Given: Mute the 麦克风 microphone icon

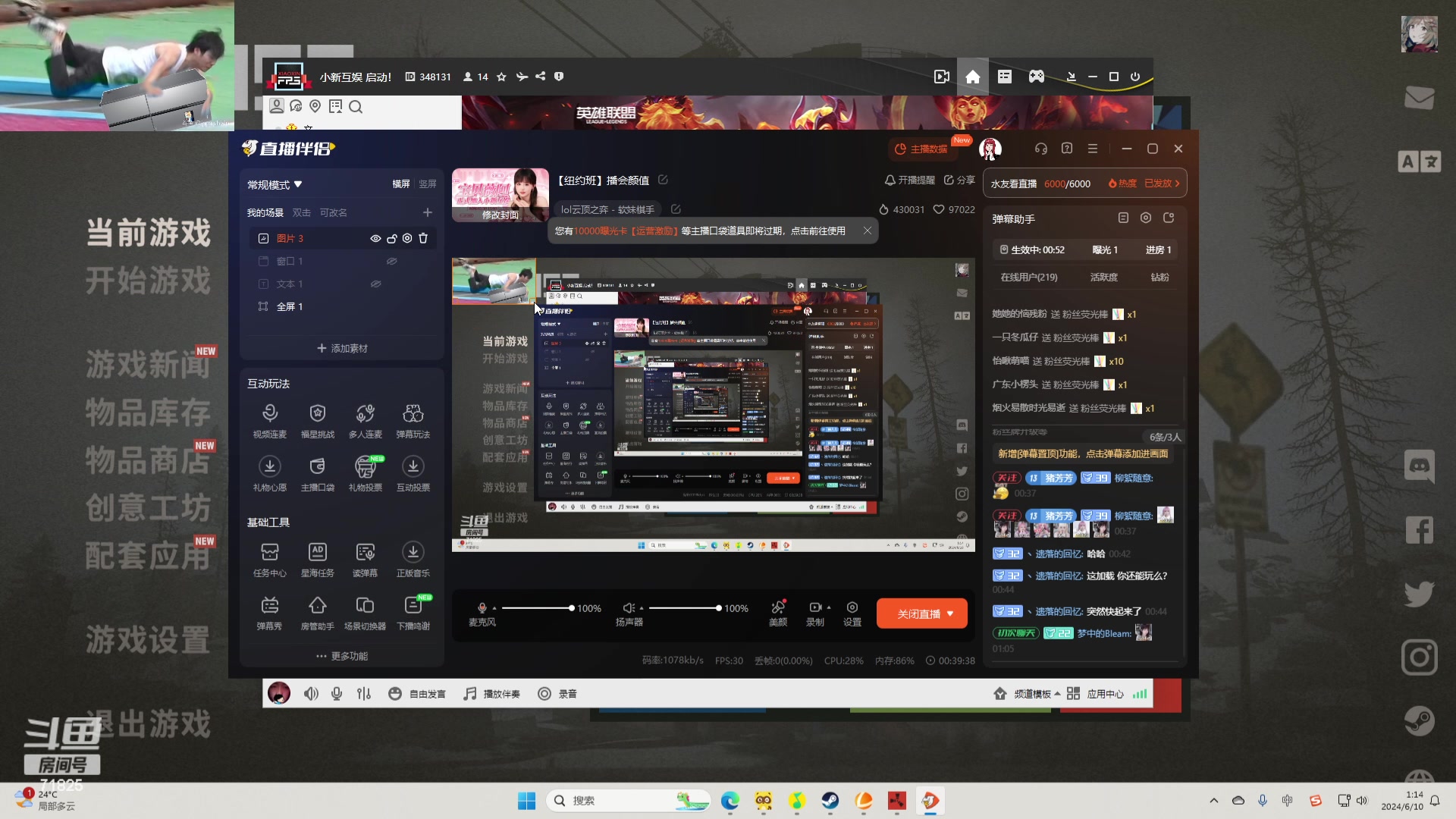Looking at the screenshot, I should (x=482, y=607).
